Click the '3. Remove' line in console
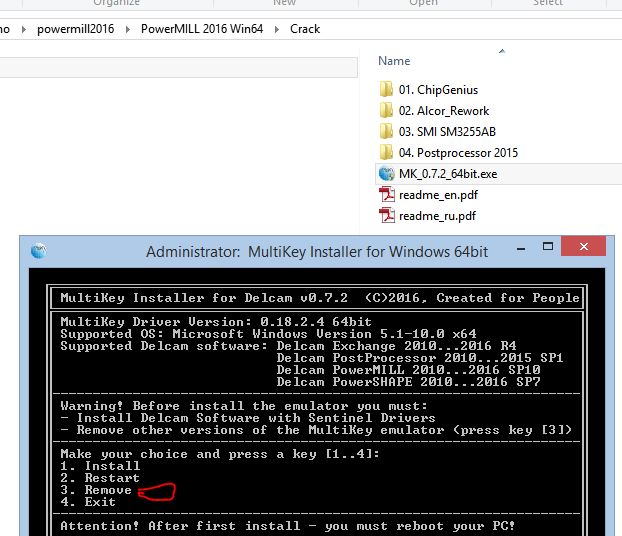 pyautogui.click(x=96, y=490)
